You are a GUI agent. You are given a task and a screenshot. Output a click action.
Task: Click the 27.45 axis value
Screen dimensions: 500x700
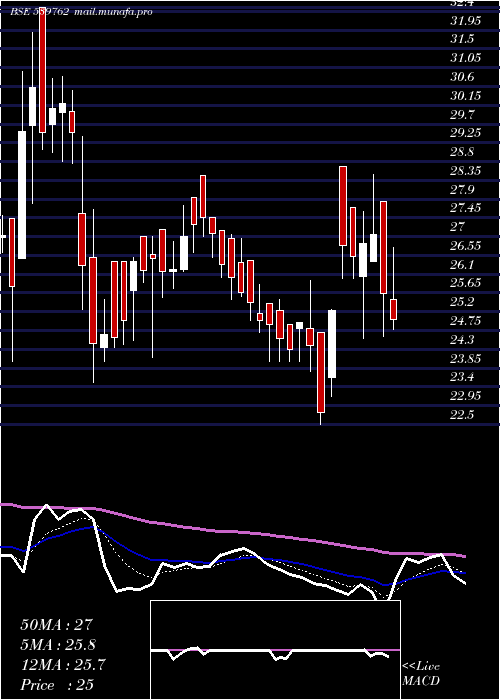pyautogui.click(x=465, y=208)
